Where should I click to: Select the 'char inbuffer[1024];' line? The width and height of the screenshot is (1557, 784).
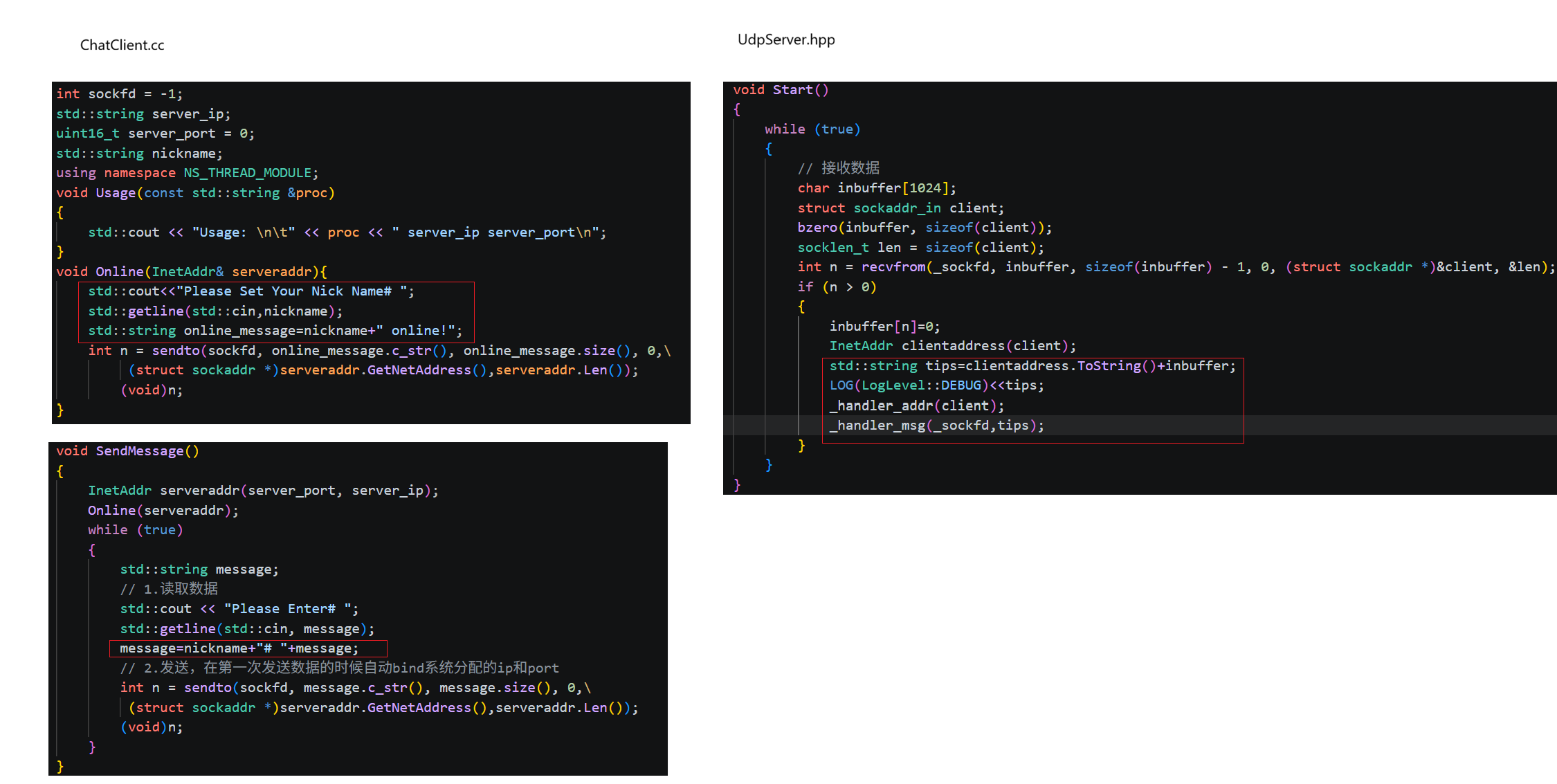(x=877, y=188)
